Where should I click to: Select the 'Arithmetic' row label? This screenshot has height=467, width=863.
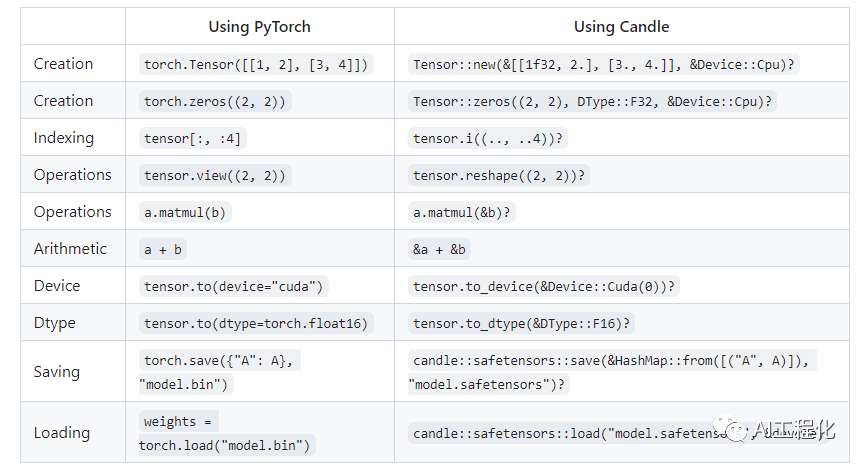point(71,249)
